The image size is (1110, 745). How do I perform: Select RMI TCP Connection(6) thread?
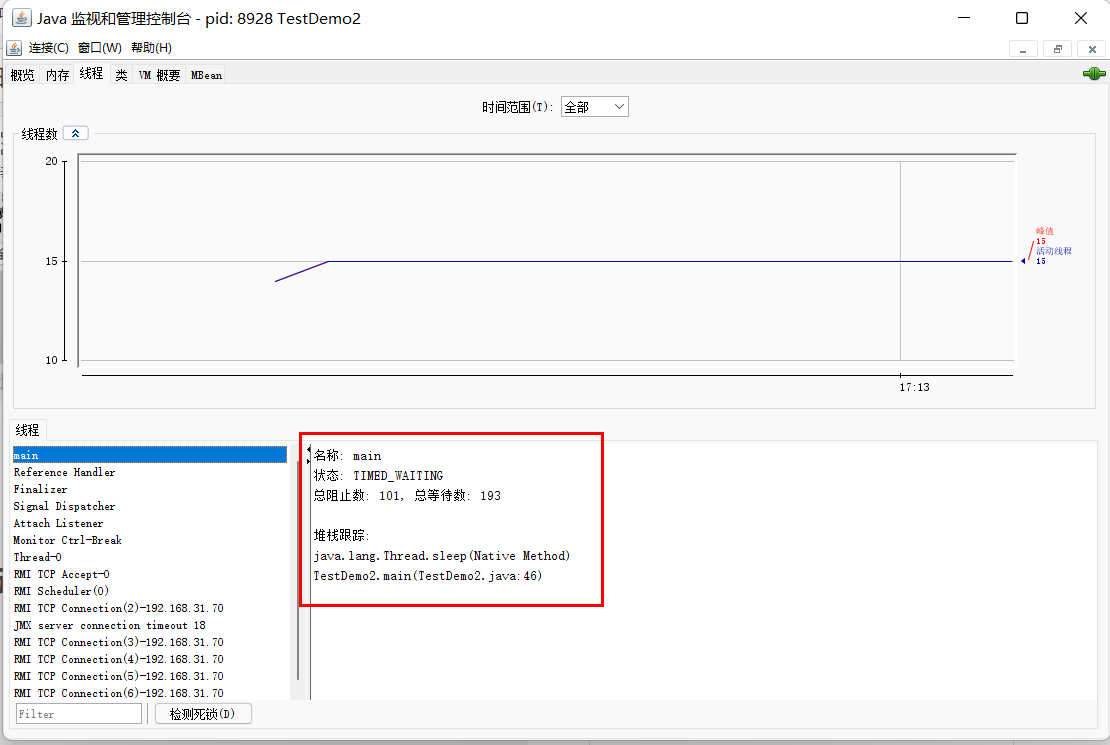tap(150, 693)
